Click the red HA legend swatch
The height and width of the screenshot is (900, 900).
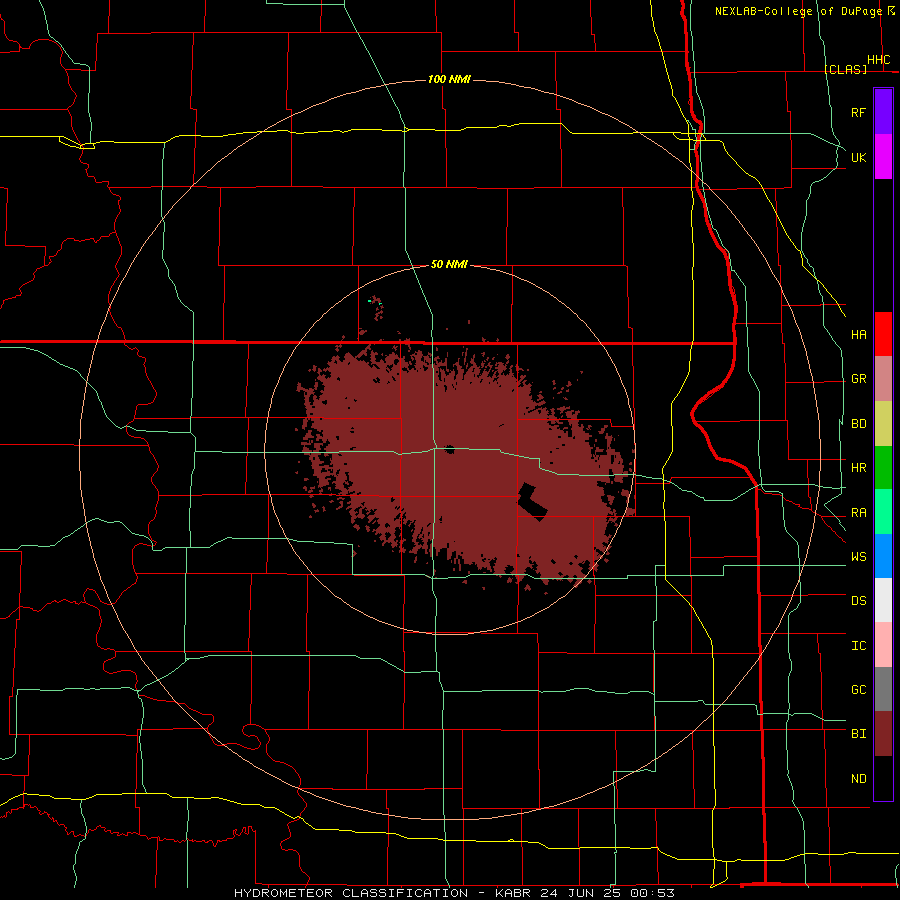point(883,334)
